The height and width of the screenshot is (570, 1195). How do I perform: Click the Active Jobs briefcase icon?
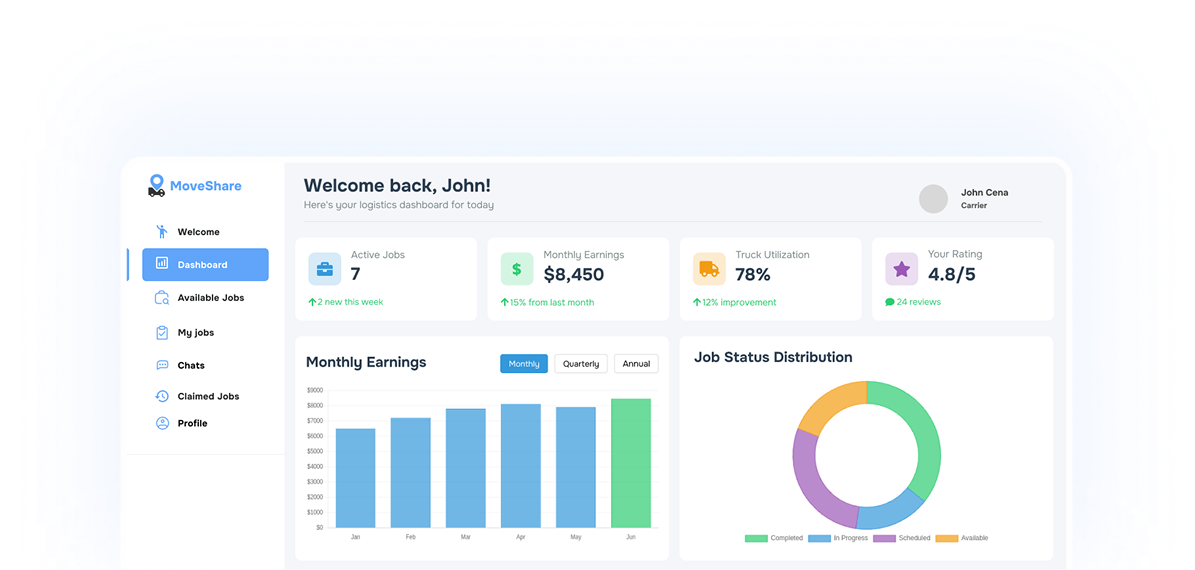pos(325,269)
